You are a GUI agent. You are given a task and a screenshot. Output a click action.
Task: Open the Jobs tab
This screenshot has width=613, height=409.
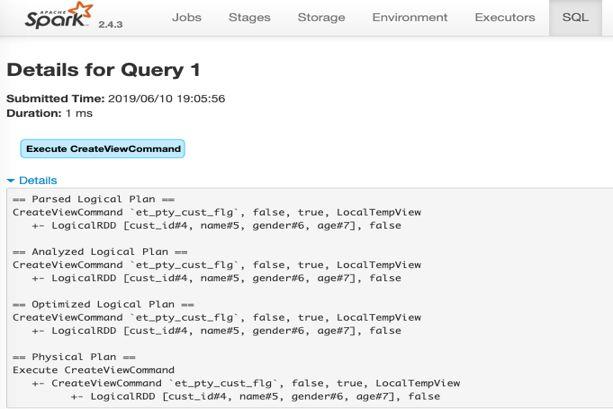point(186,18)
